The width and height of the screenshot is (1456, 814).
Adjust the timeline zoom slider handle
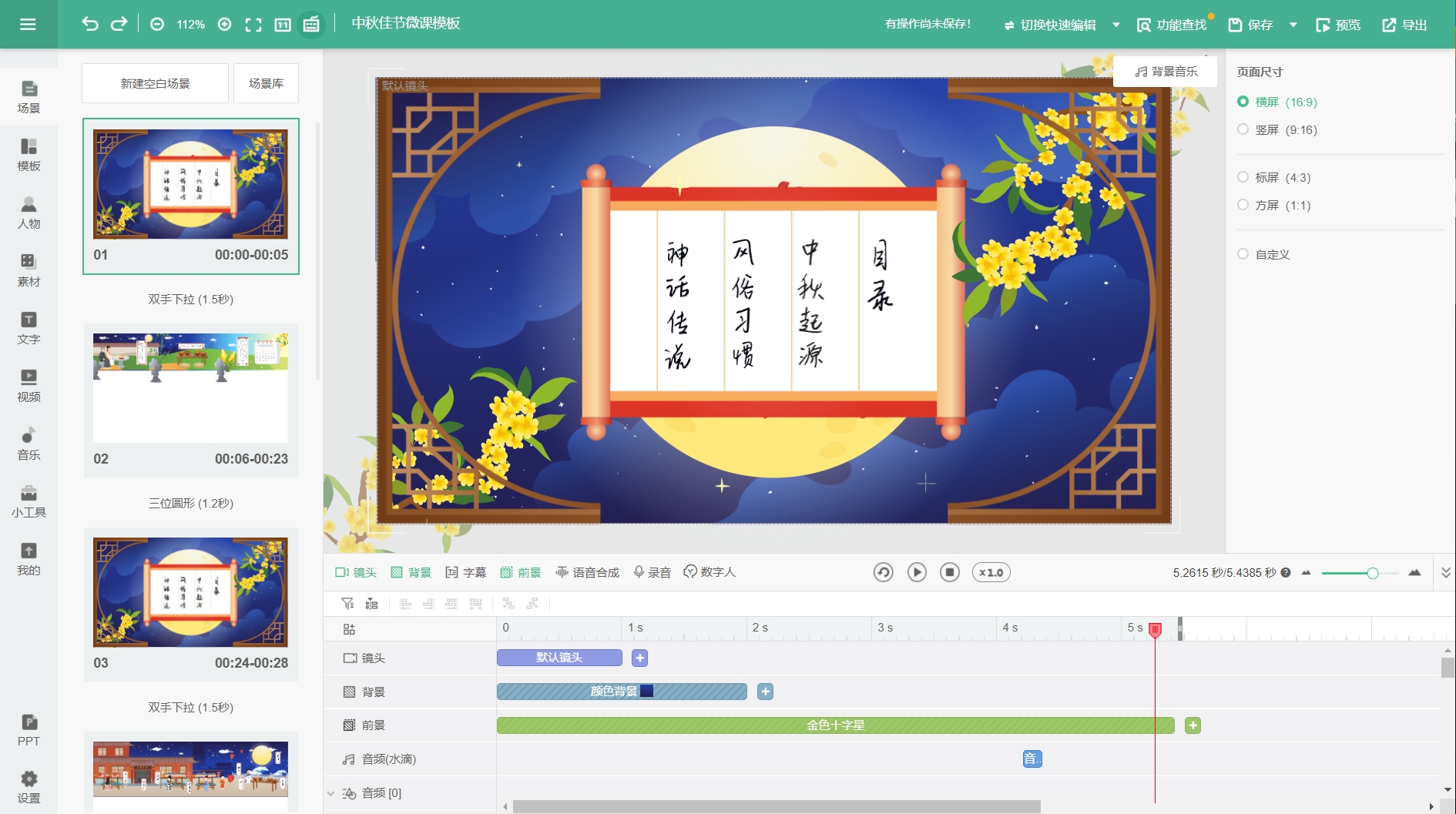click(1372, 573)
